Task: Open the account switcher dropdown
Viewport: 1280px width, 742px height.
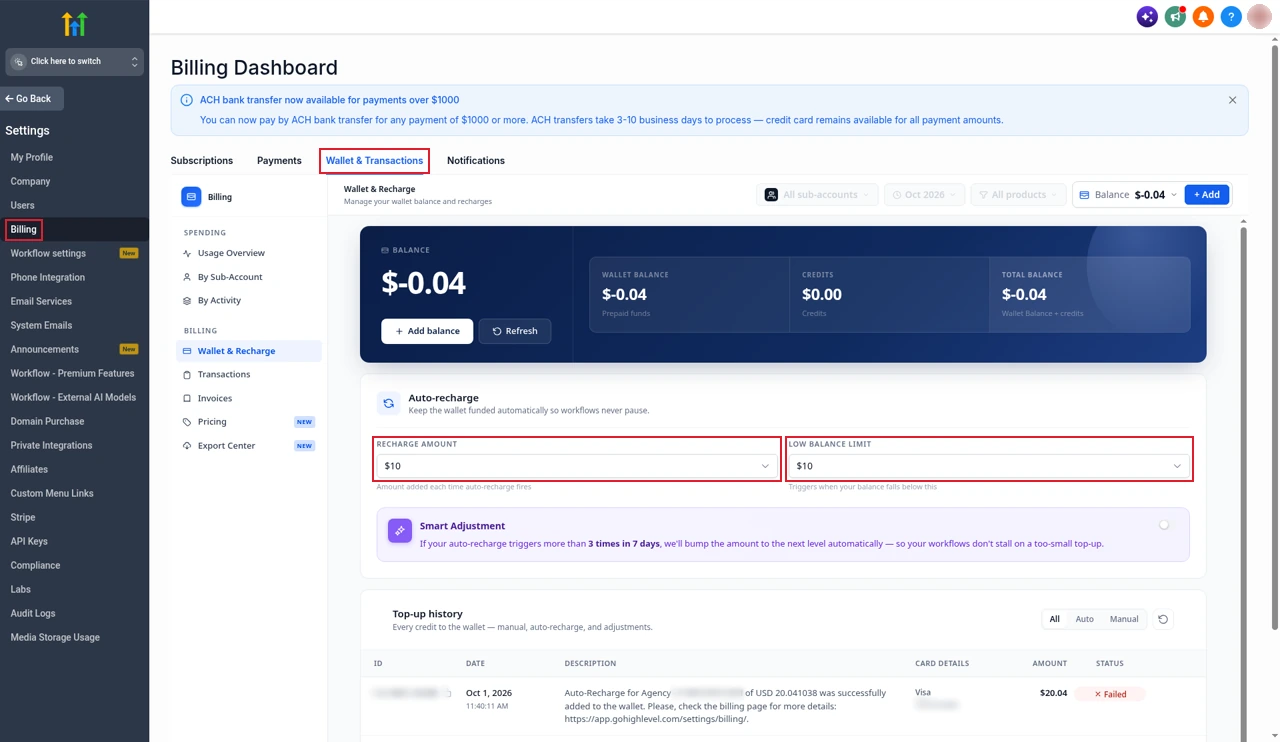Action: click(x=75, y=62)
